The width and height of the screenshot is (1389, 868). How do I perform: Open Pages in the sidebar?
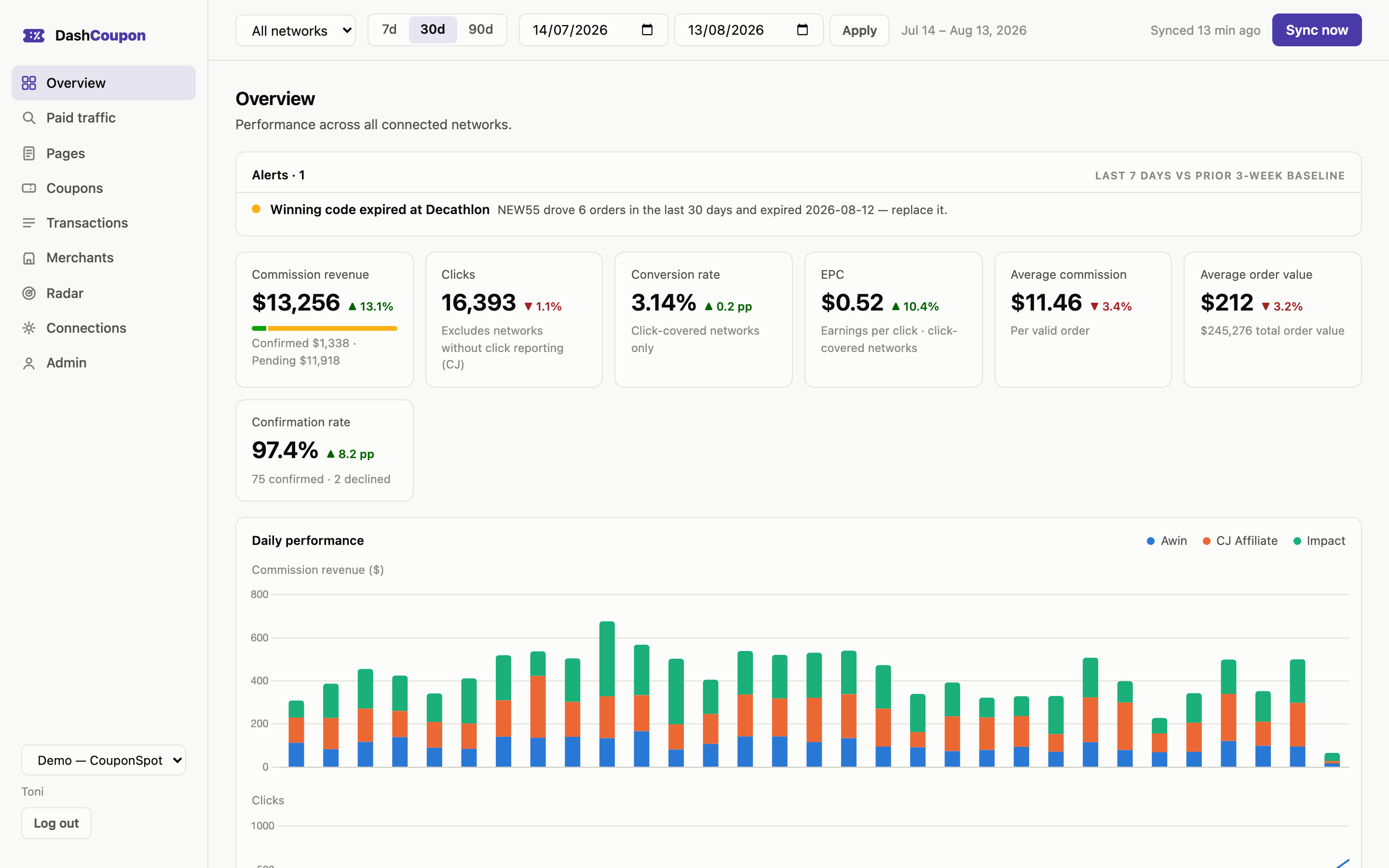(x=103, y=153)
